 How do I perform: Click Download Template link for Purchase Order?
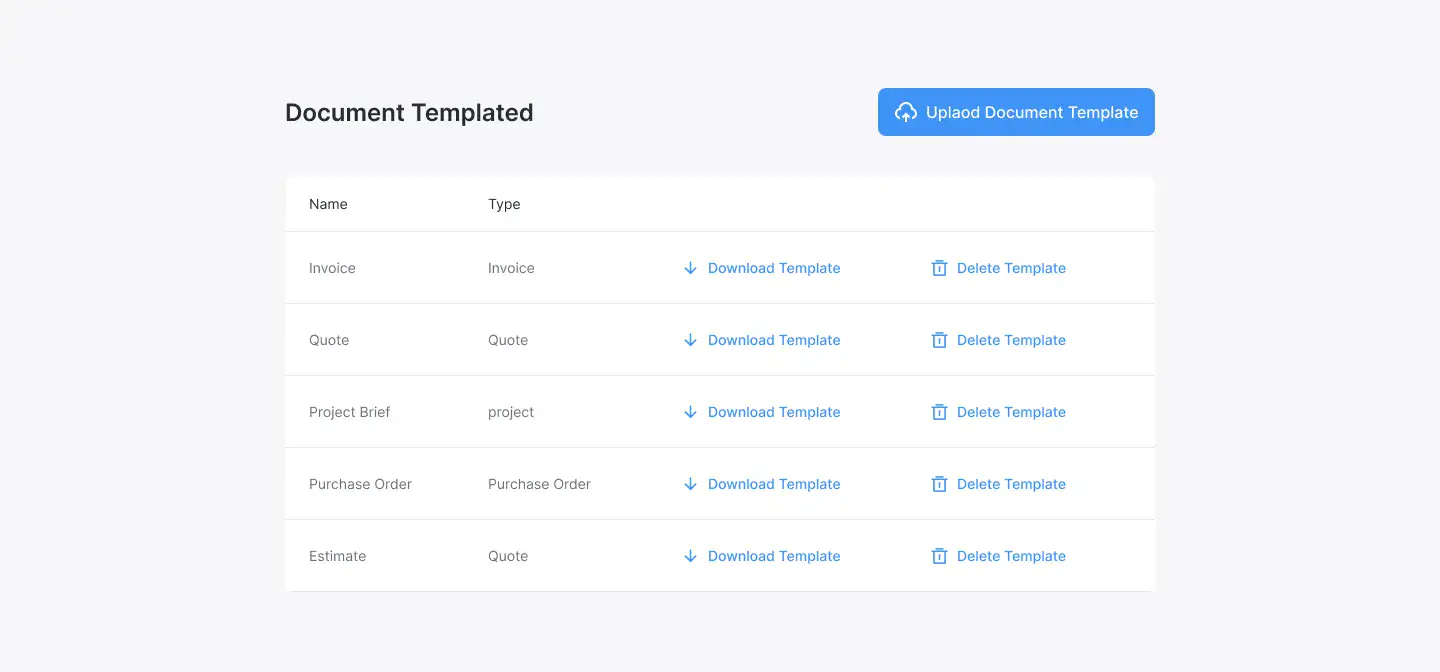pyautogui.click(x=774, y=484)
